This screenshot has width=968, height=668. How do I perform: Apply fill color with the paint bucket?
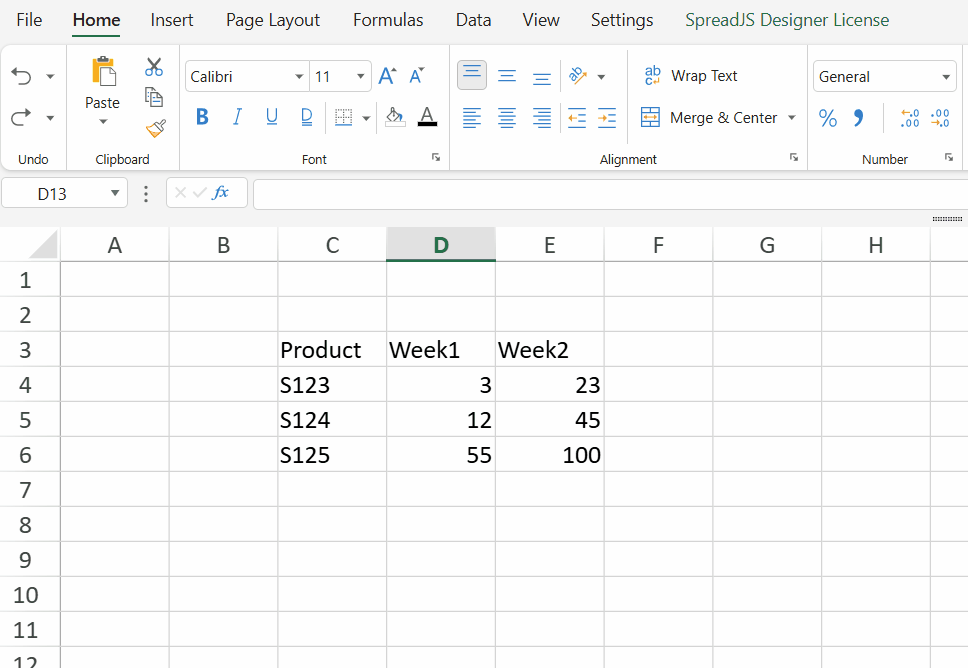pyautogui.click(x=395, y=117)
